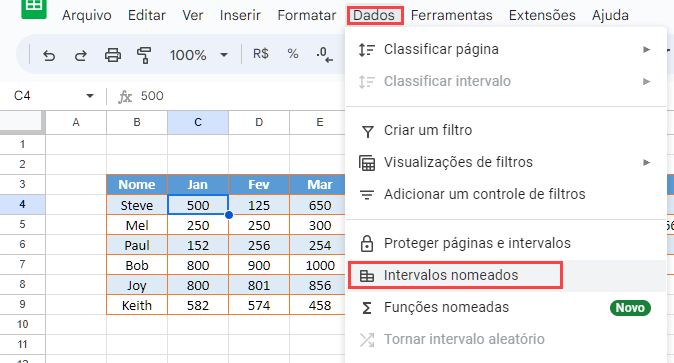
Task: Click the Fev header cell
Action: 259,185
